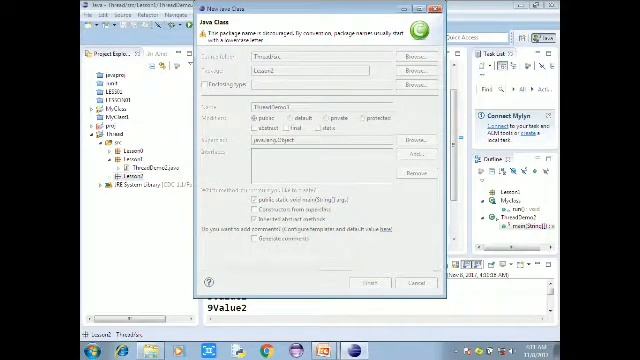Image resolution: width=640 pixels, height=360 pixels.
Task: Toggle public static void main method stub checkbox
Action: (x=254, y=200)
